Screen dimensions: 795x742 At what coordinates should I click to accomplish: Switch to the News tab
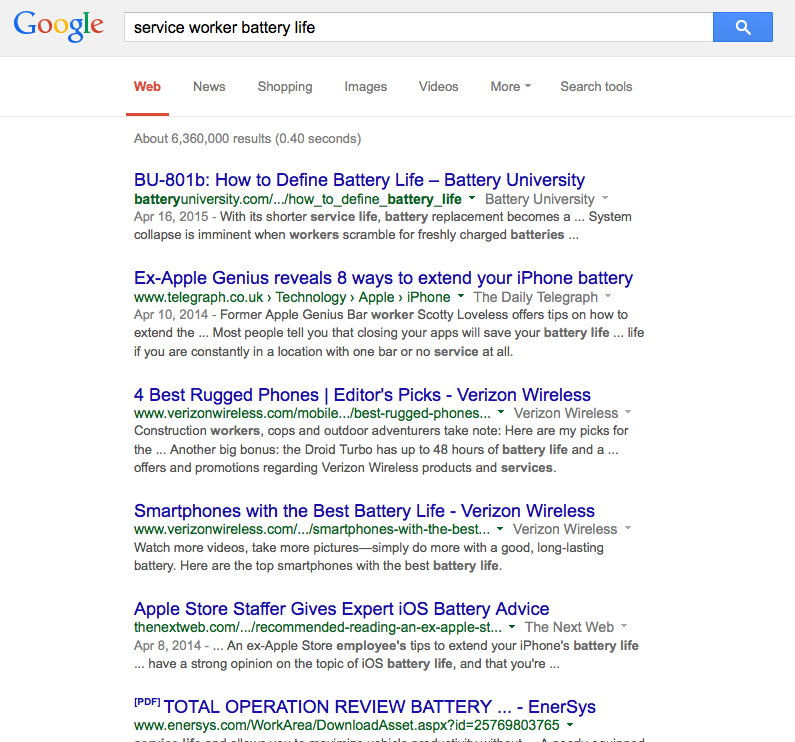point(209,87)
